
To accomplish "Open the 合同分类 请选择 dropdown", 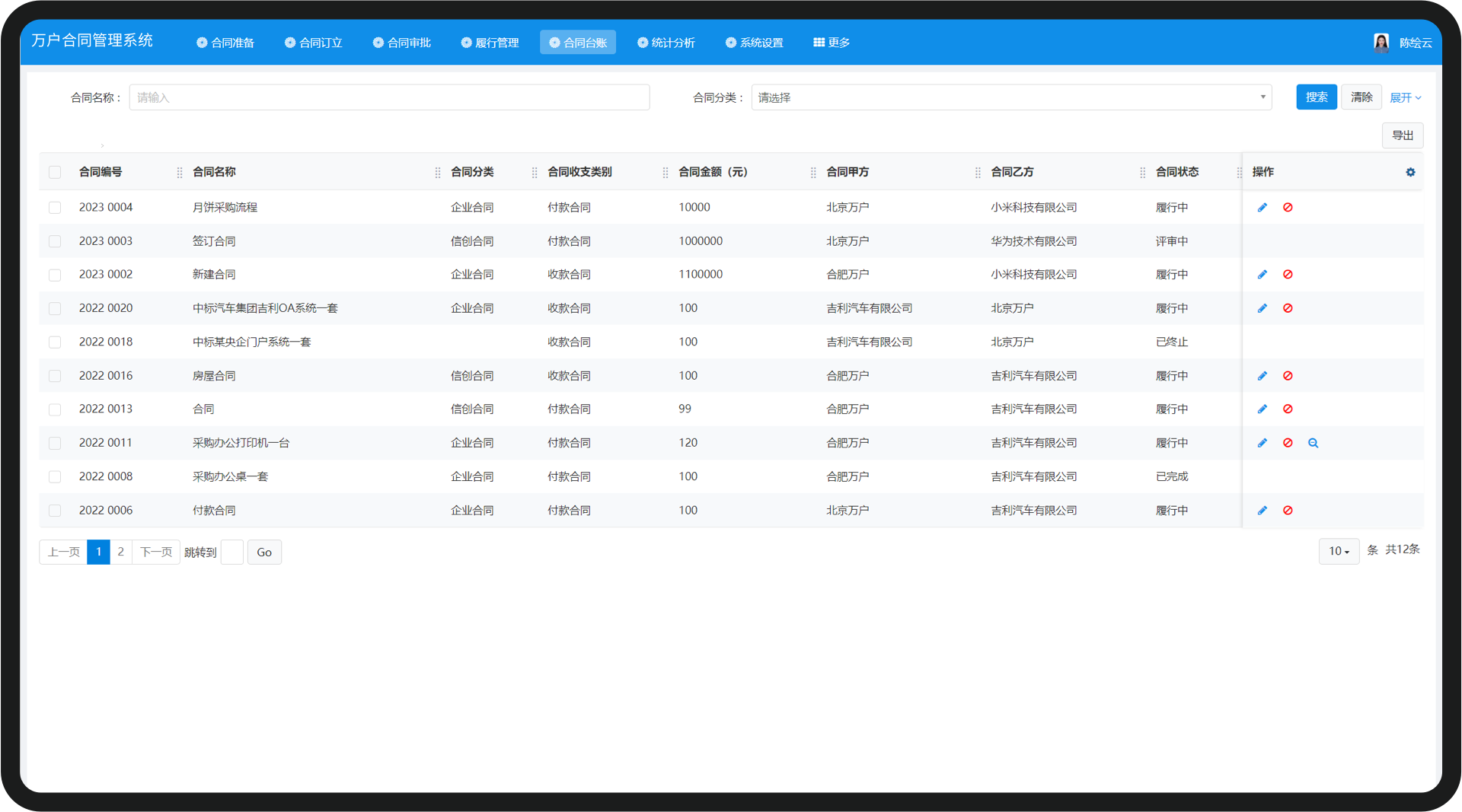I will (1011, 97).
